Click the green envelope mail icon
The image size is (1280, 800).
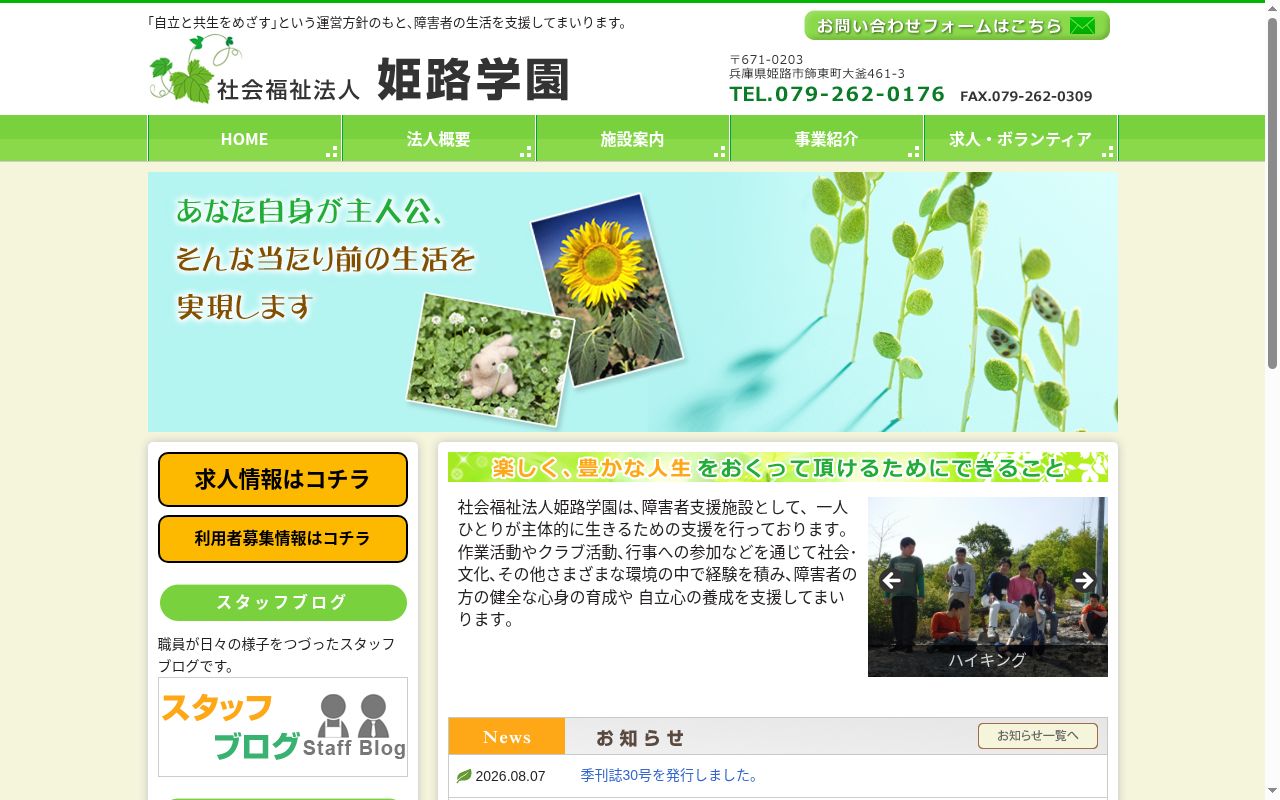(x=1082, y=26)
